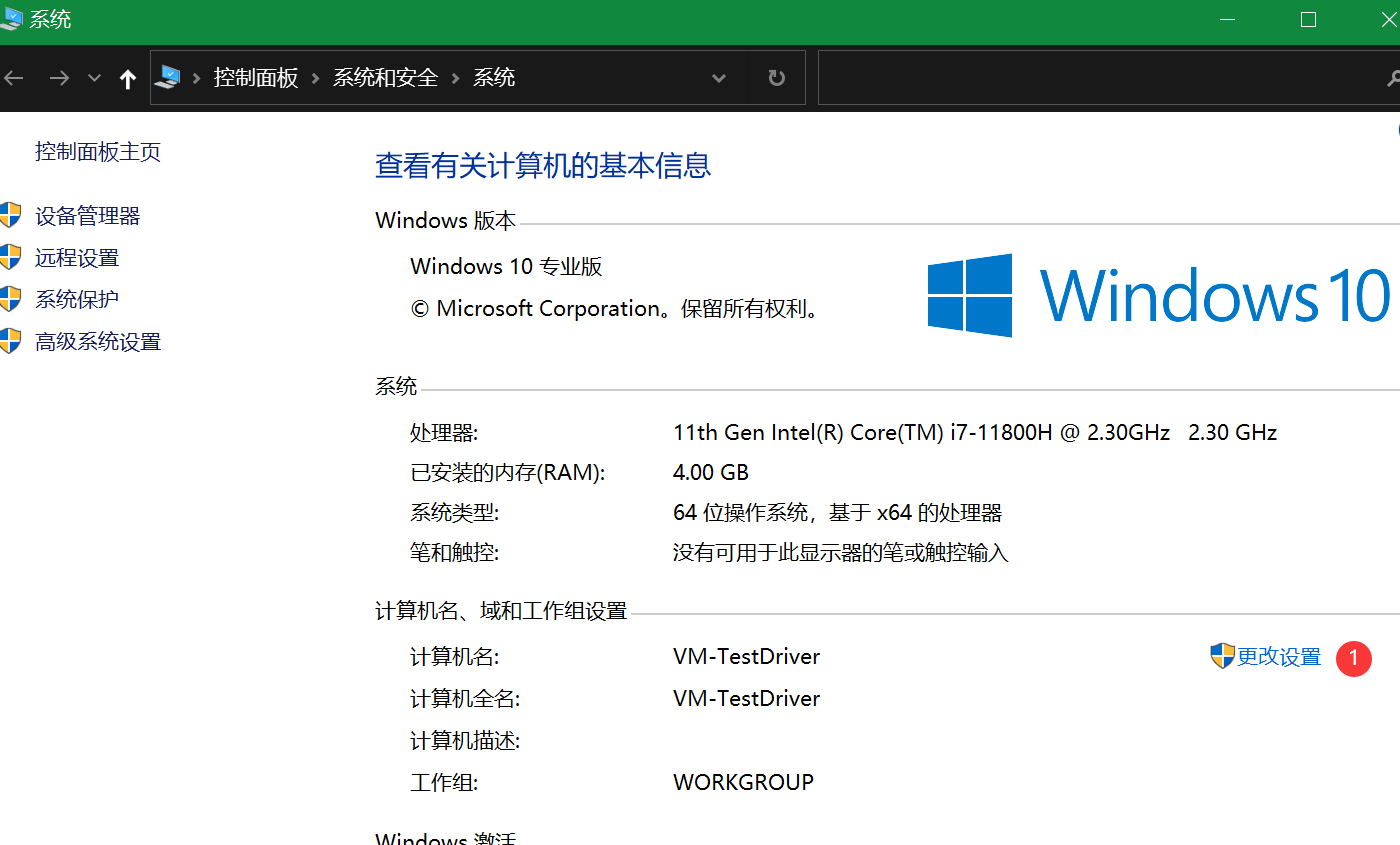The width and height of the screenshot is (1400, 845).
Task: Click the system window title icon
Action: [12, 19]
